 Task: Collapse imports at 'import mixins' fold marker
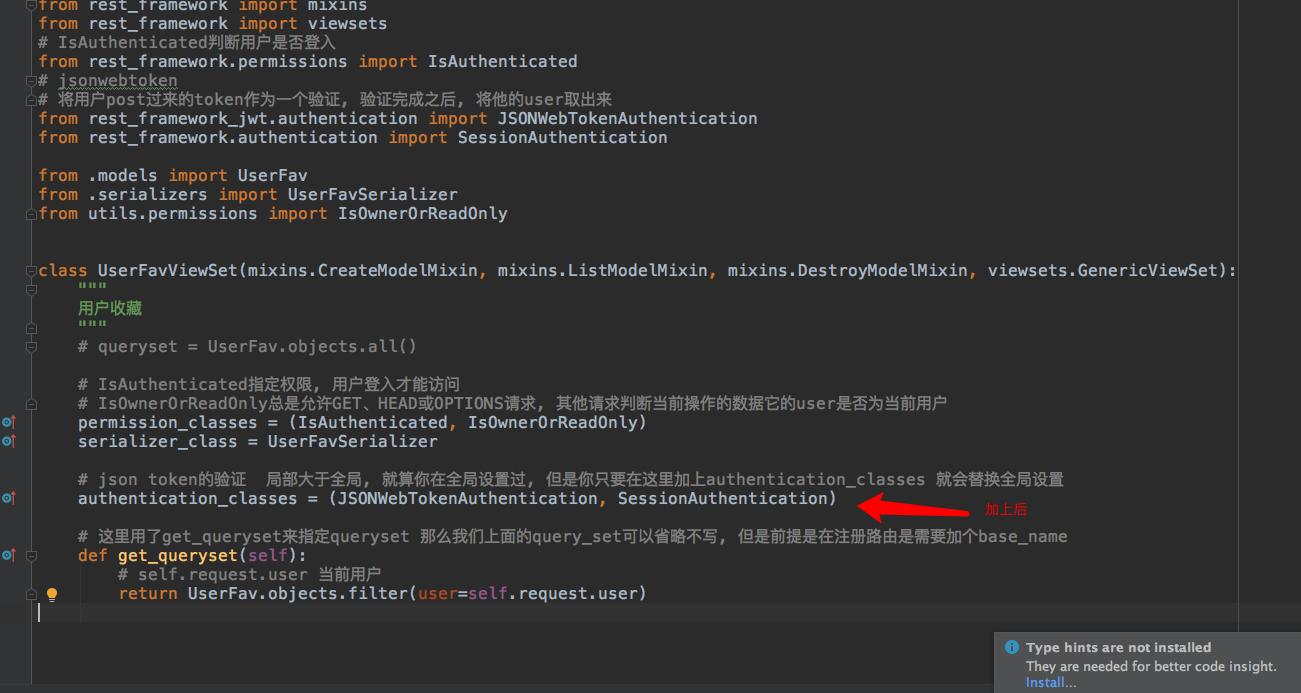click(32, 4)
